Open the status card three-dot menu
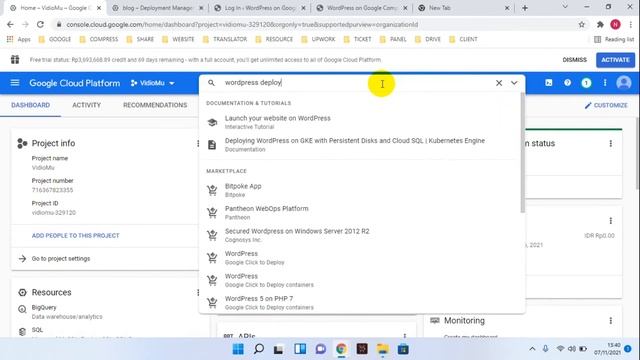Viewport: 640px width, 360px height. point(611,143)
